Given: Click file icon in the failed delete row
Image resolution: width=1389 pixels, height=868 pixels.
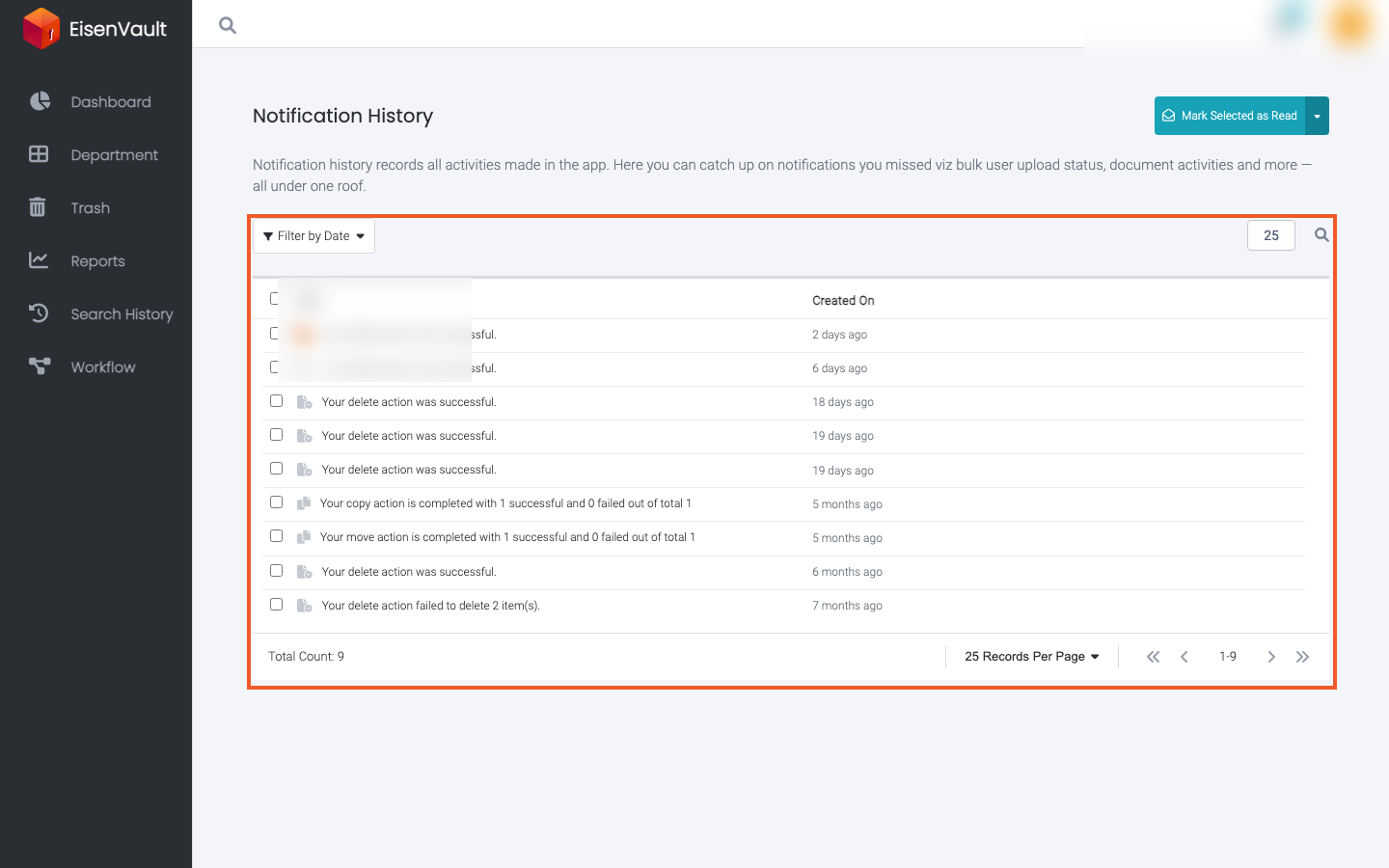Looking at the screenshot, I should click(x=304, y=606).
